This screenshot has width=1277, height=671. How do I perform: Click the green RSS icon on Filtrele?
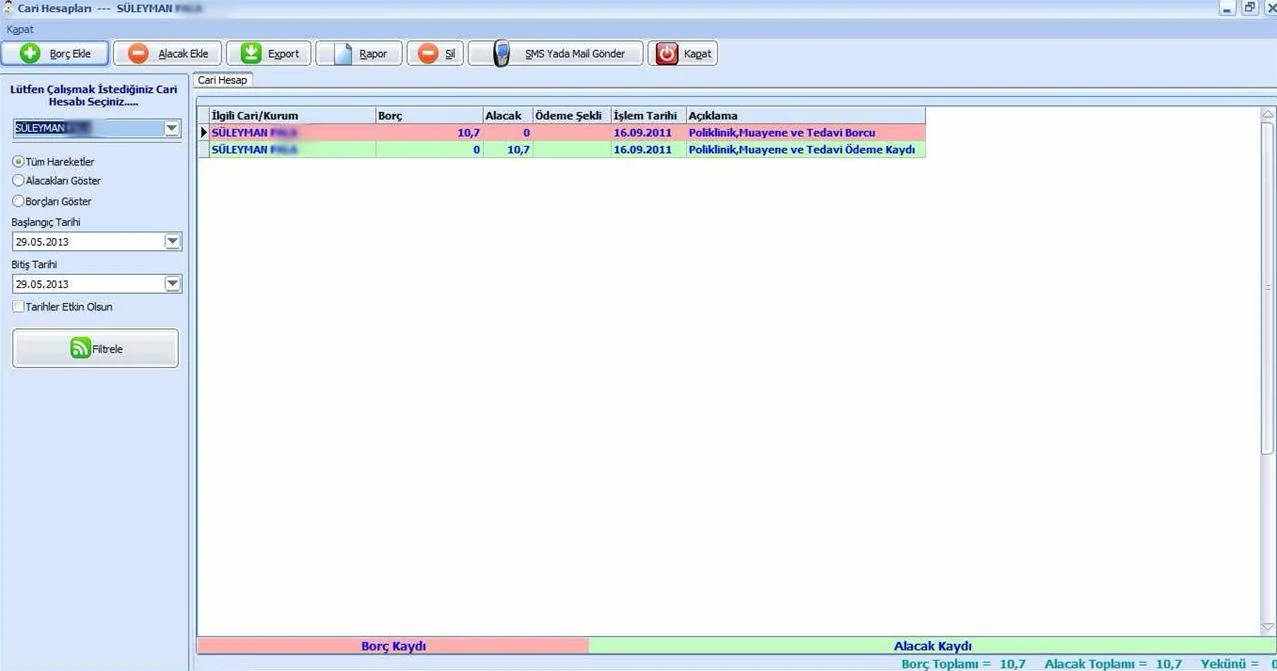(x=80, y=348)
